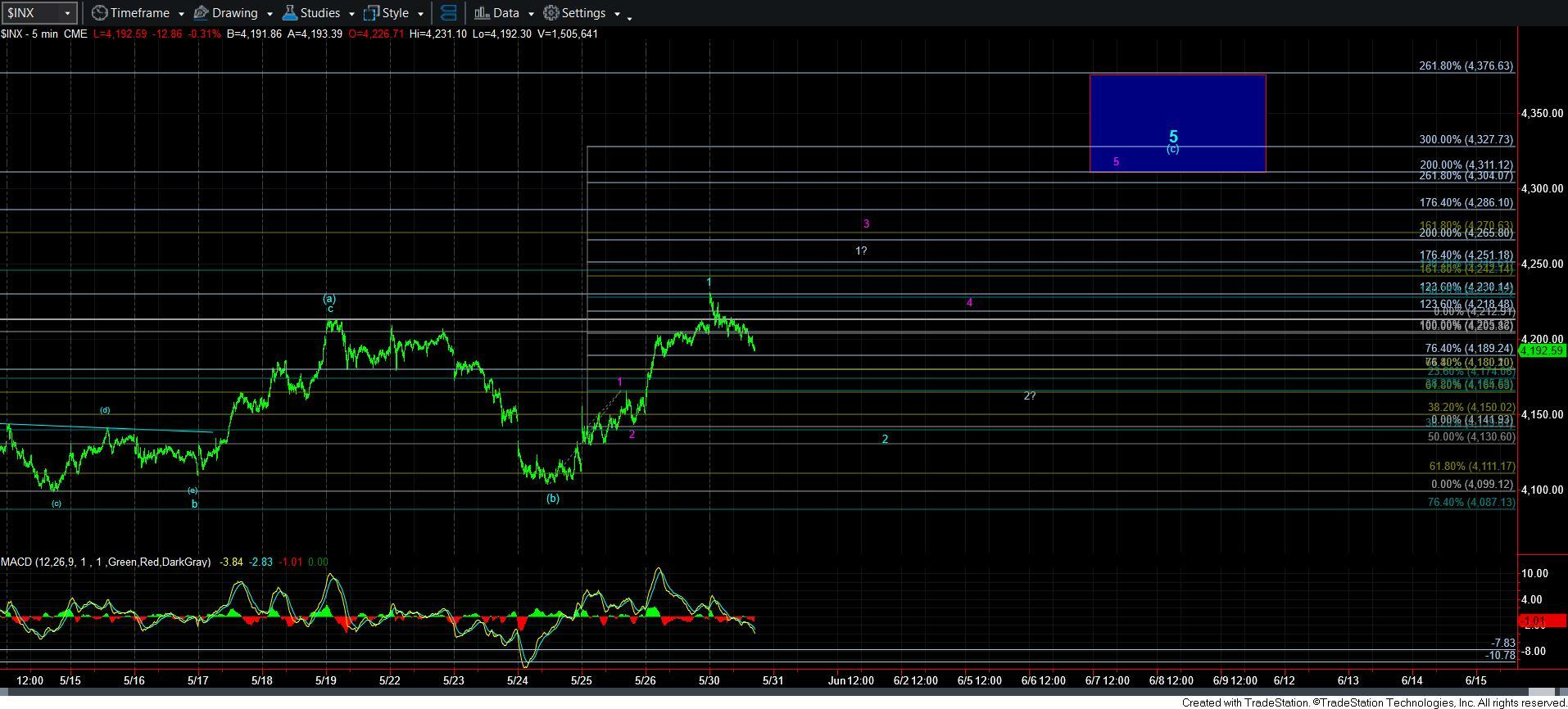
Task: Click the Style overlapping squares icon
Action: [371, 13]
